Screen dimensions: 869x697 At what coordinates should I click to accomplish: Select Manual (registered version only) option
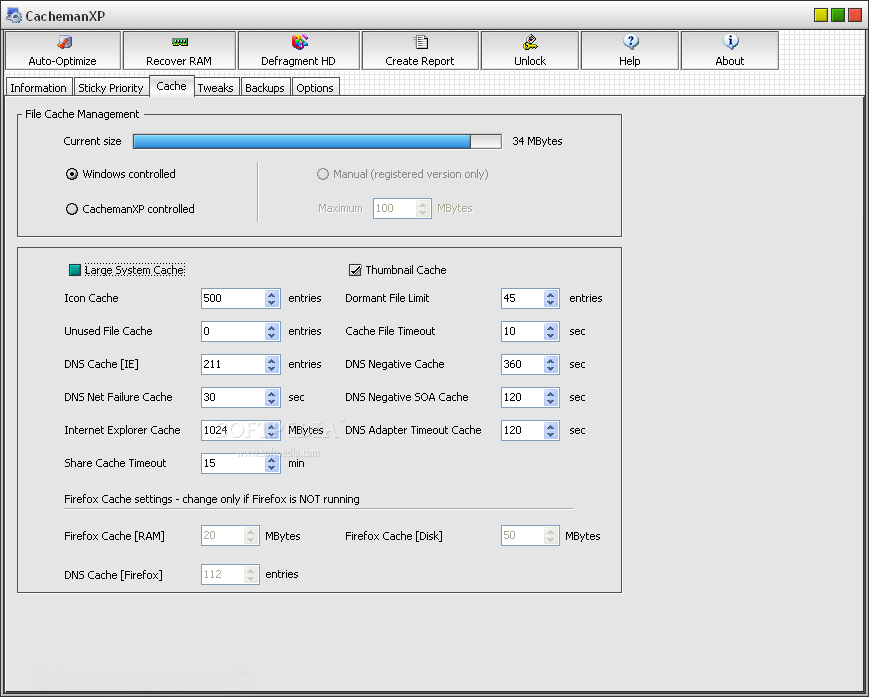click(x=323, y=174)
